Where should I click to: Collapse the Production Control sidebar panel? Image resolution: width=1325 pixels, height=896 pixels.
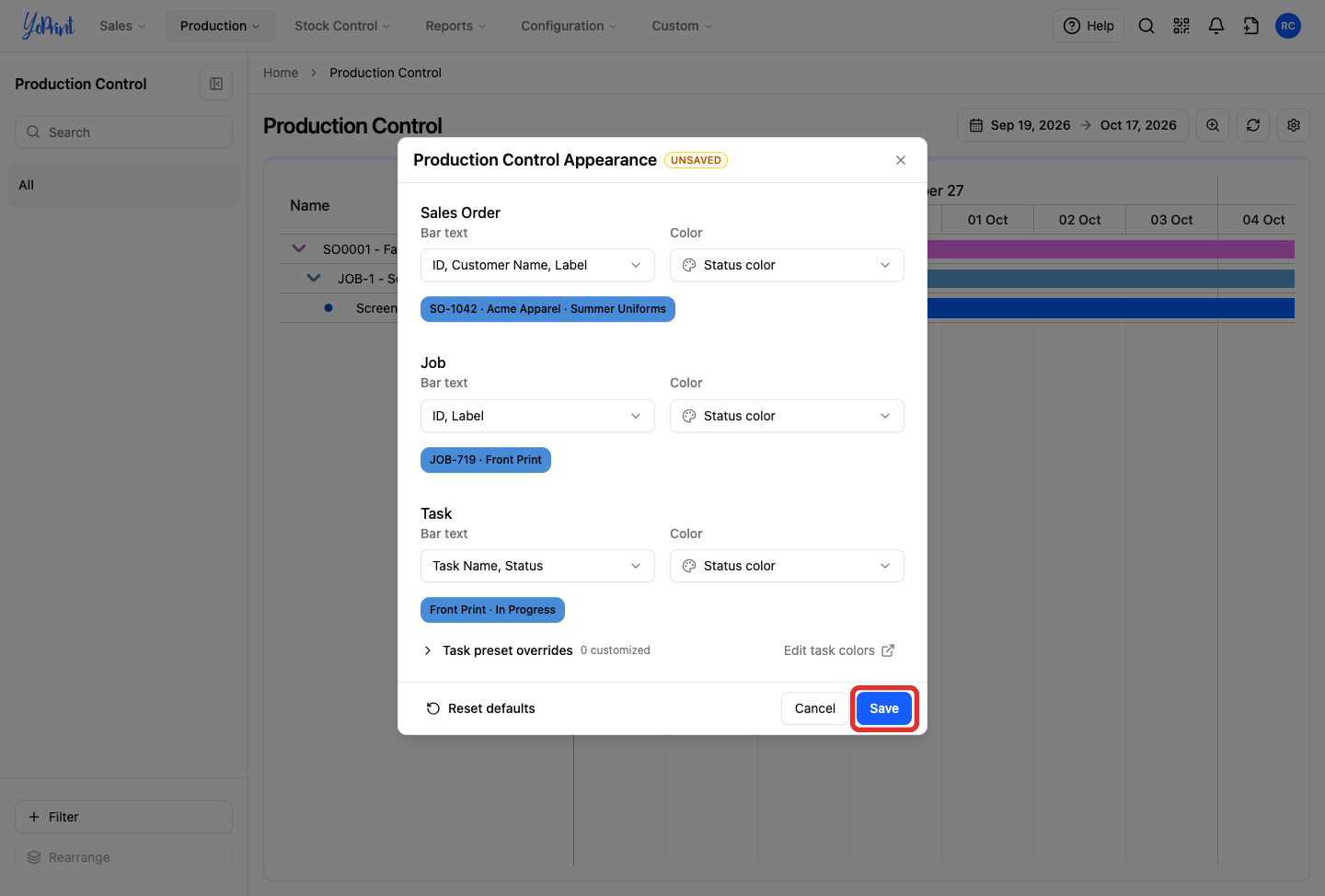tap(216, 84)
